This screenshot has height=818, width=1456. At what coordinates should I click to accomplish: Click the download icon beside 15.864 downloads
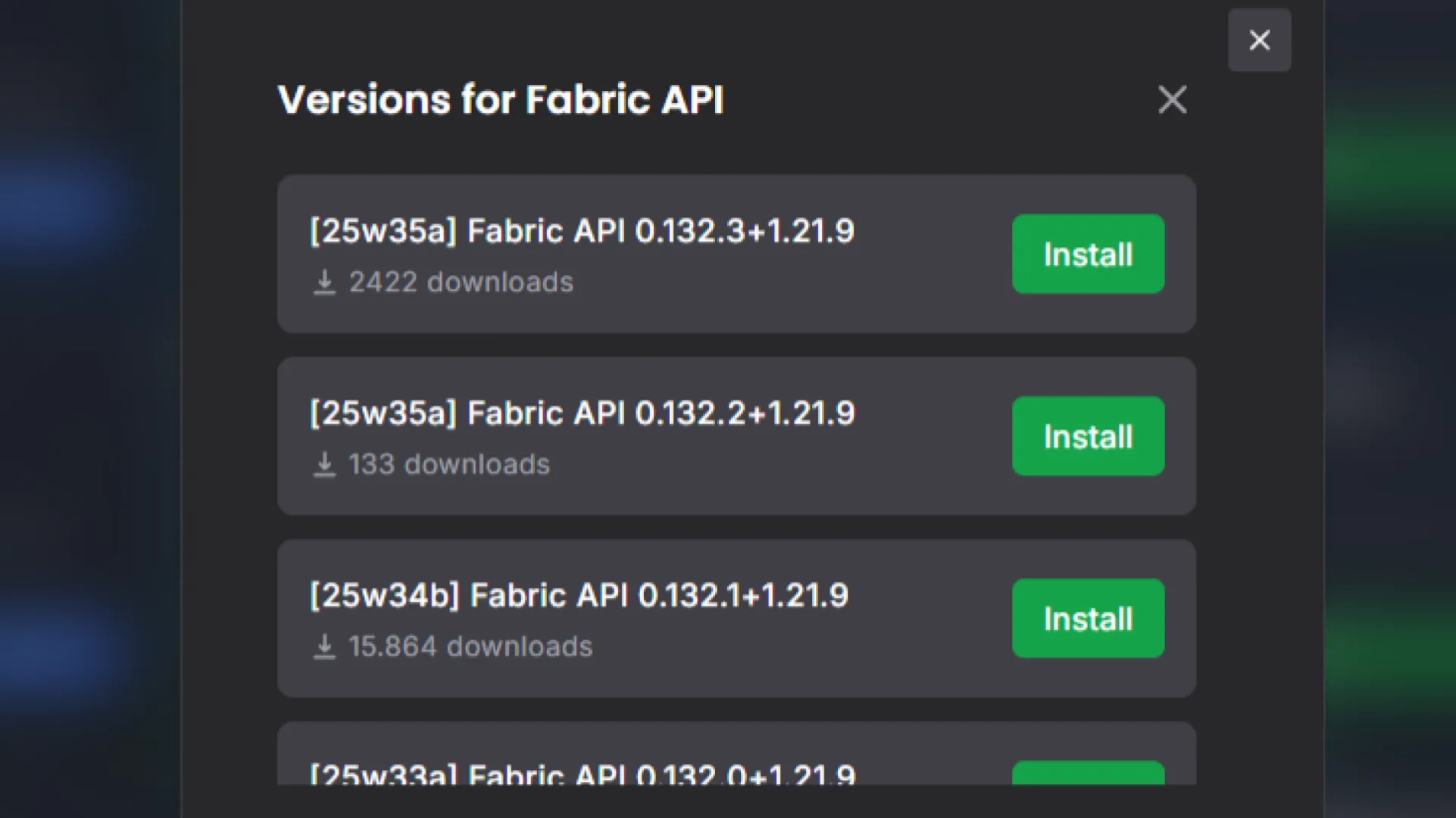(324, 646)
